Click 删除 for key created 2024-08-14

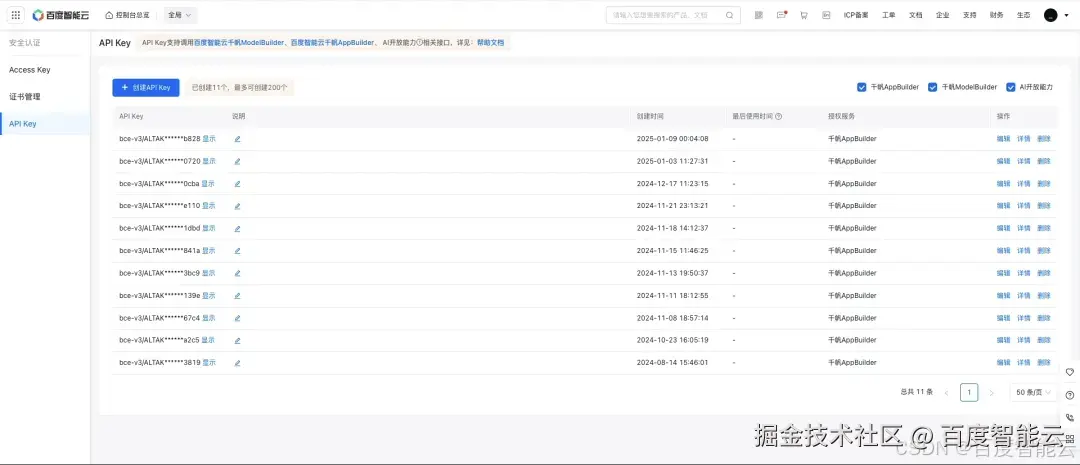tap(1044, 362)
